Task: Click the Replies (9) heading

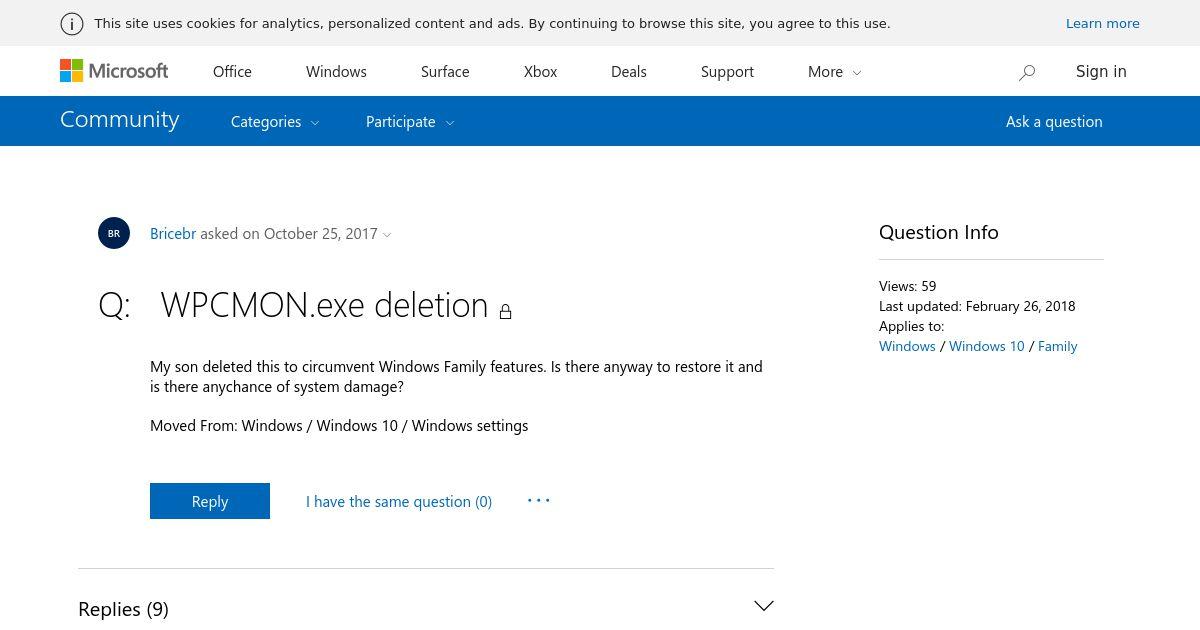Action: click(123, 609)
